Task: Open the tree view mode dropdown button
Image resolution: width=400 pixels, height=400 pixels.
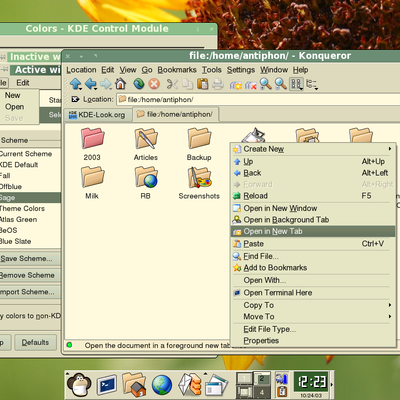Action: pyautogui.click(x=311, y=84)
